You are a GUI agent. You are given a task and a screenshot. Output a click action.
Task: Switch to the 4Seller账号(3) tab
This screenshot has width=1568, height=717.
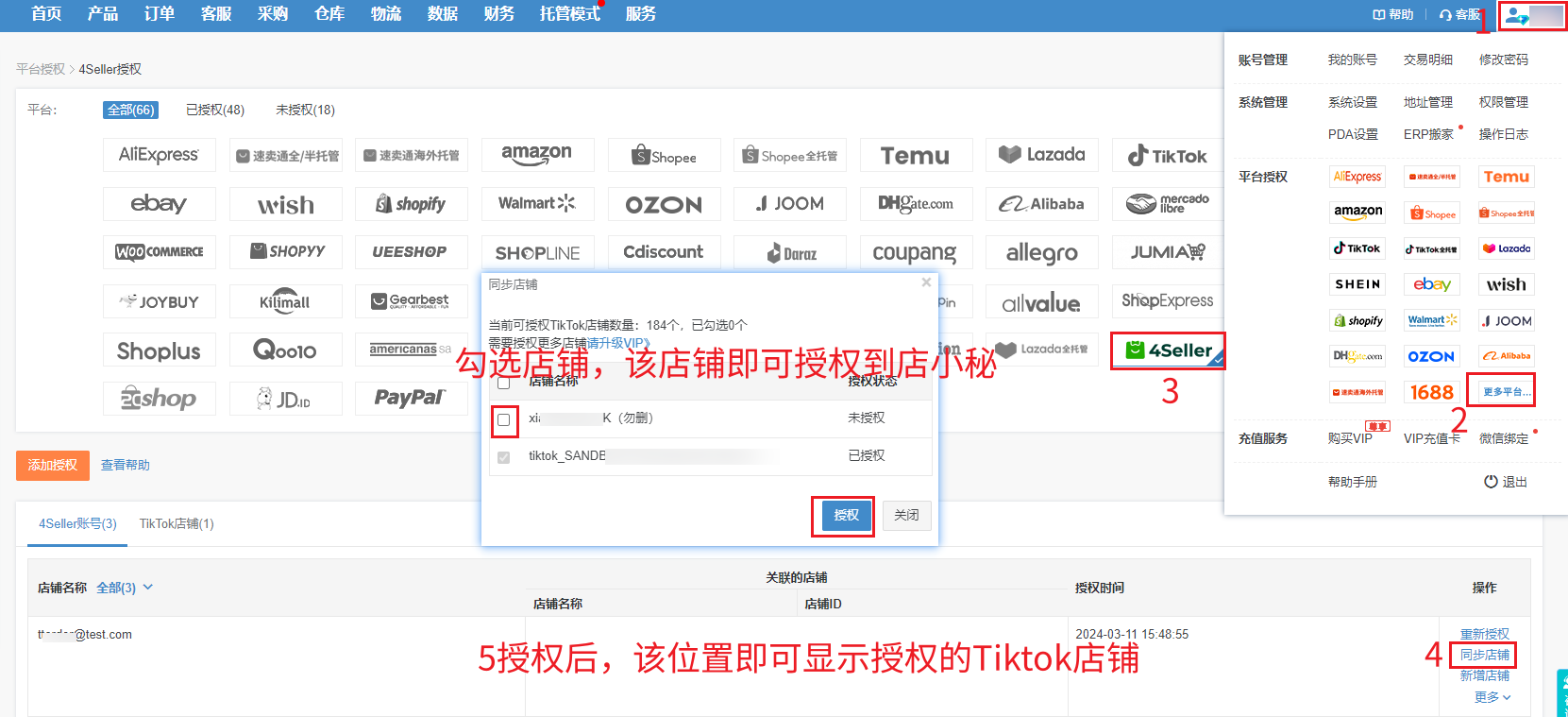77,523
